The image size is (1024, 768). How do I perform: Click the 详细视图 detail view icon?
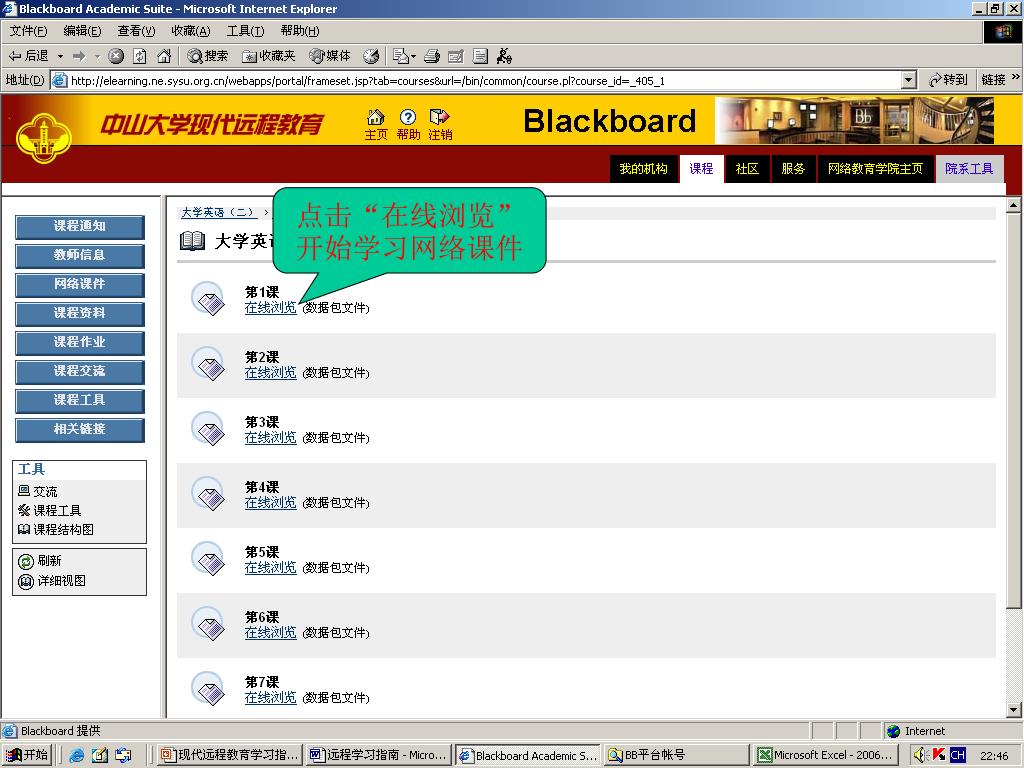click(x=25, y=581)
